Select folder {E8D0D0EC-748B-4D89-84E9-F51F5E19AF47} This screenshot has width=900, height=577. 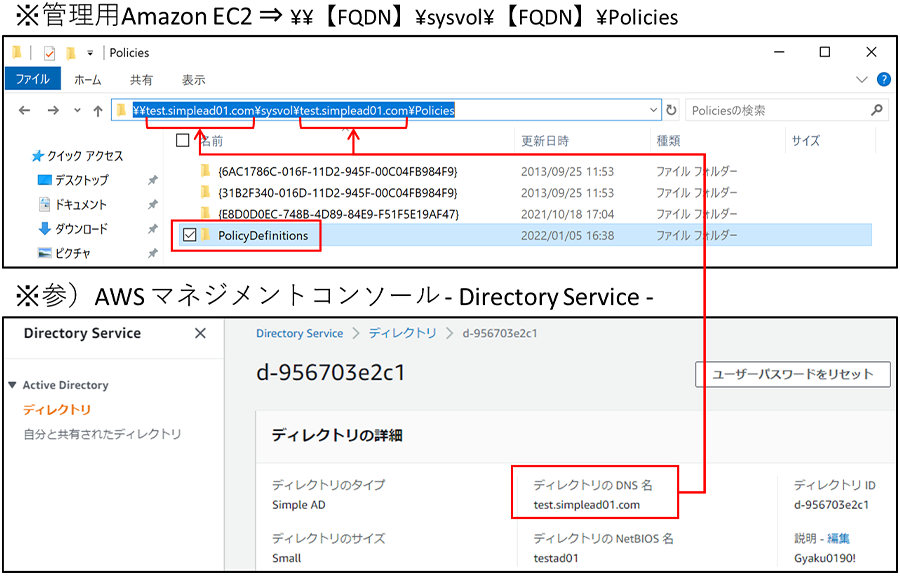click(339, 214)
